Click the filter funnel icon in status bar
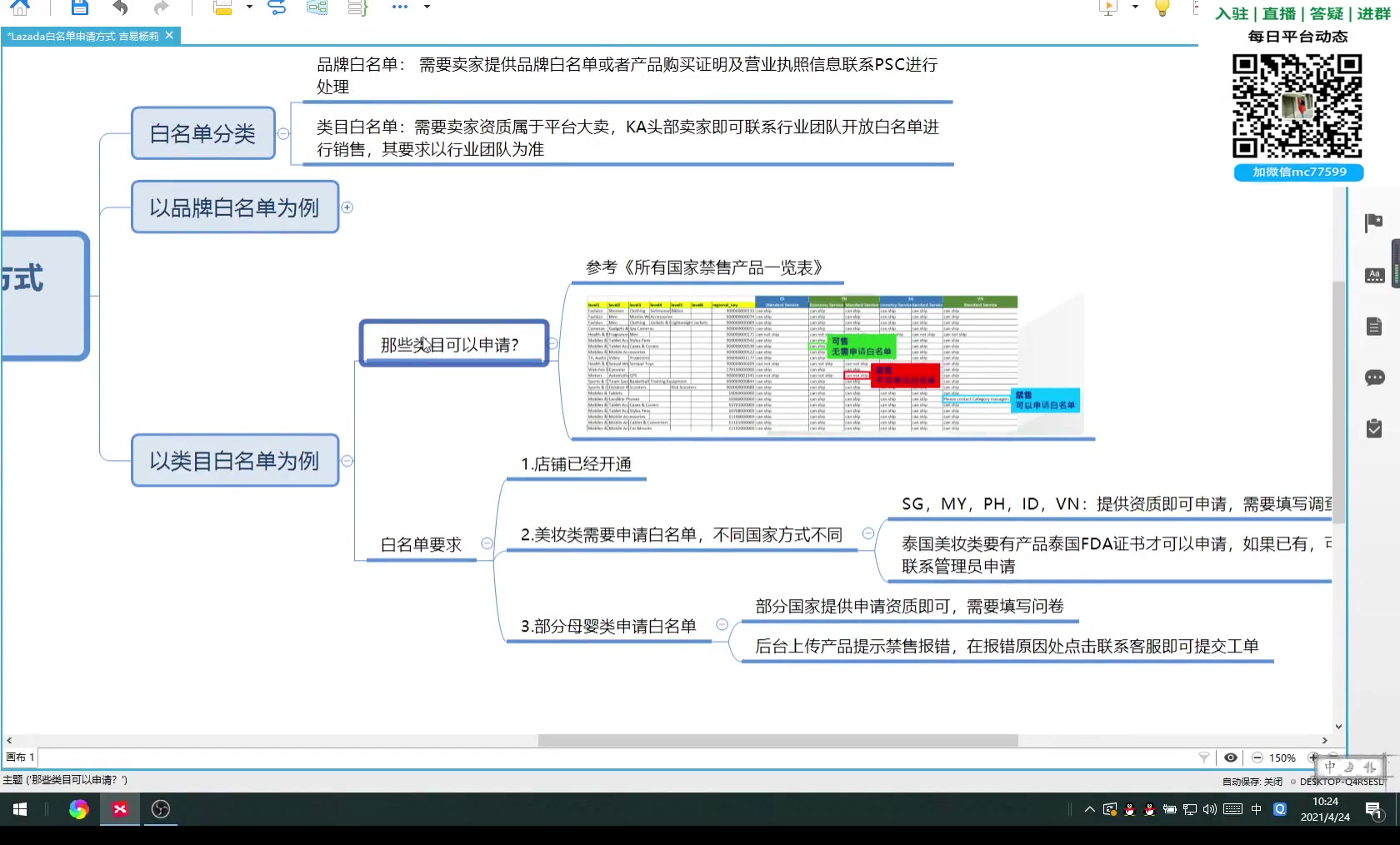The image size is (1400, 845). (1204, 757)
